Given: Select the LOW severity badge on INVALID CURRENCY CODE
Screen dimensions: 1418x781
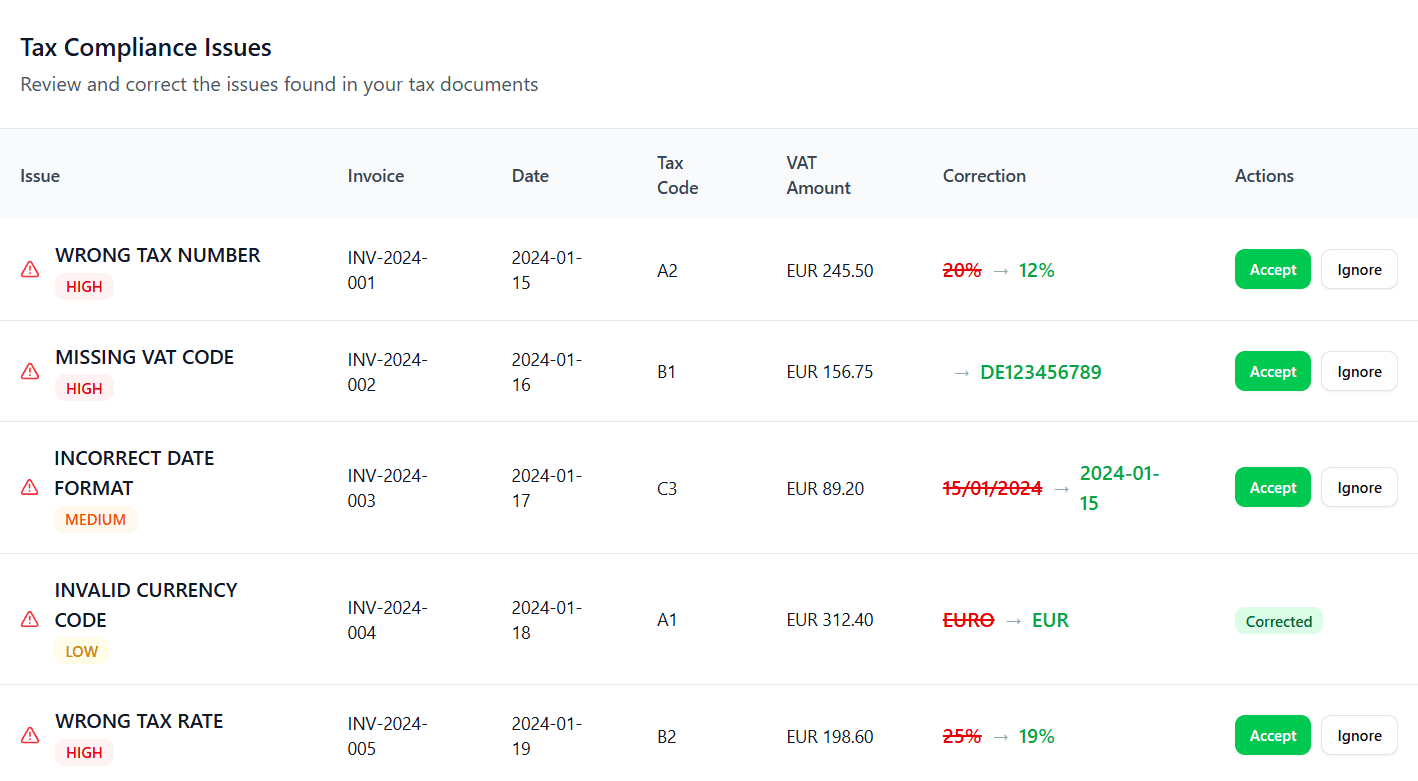Looking at the screenshot, I should pyautogui.click(x=82, y=651).
